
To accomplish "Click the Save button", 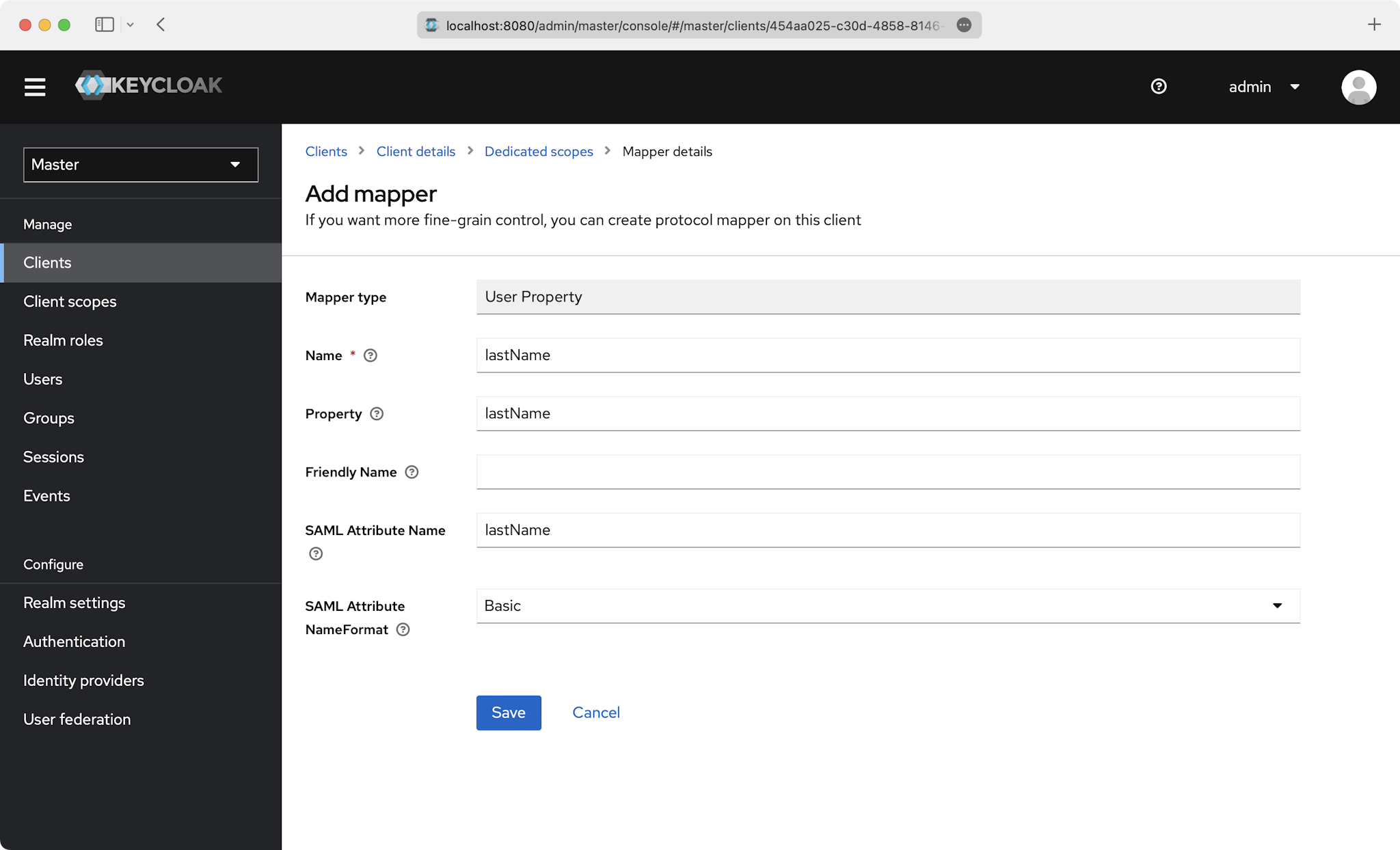I will point(508,712).
